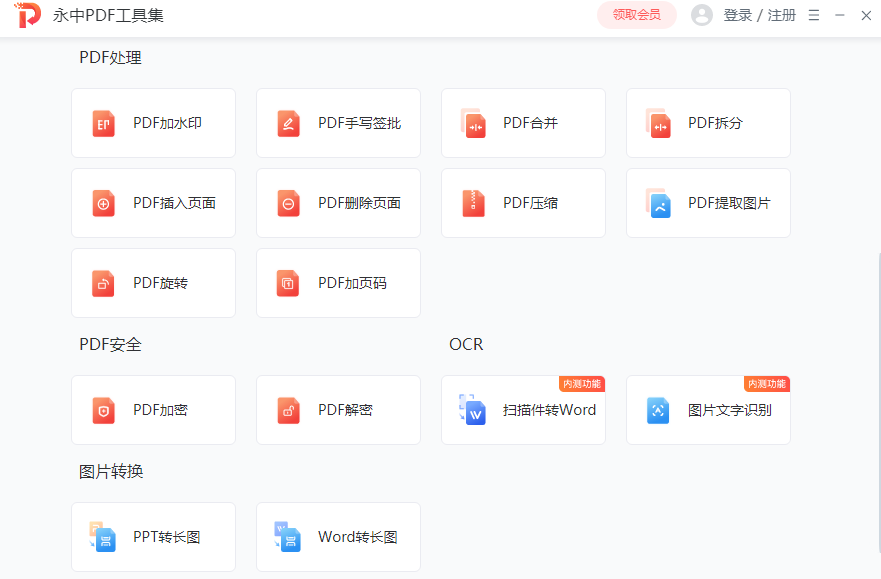Open the hamburger menu in title bar
This screenshot has width=881, height=579.
[814, 15]
